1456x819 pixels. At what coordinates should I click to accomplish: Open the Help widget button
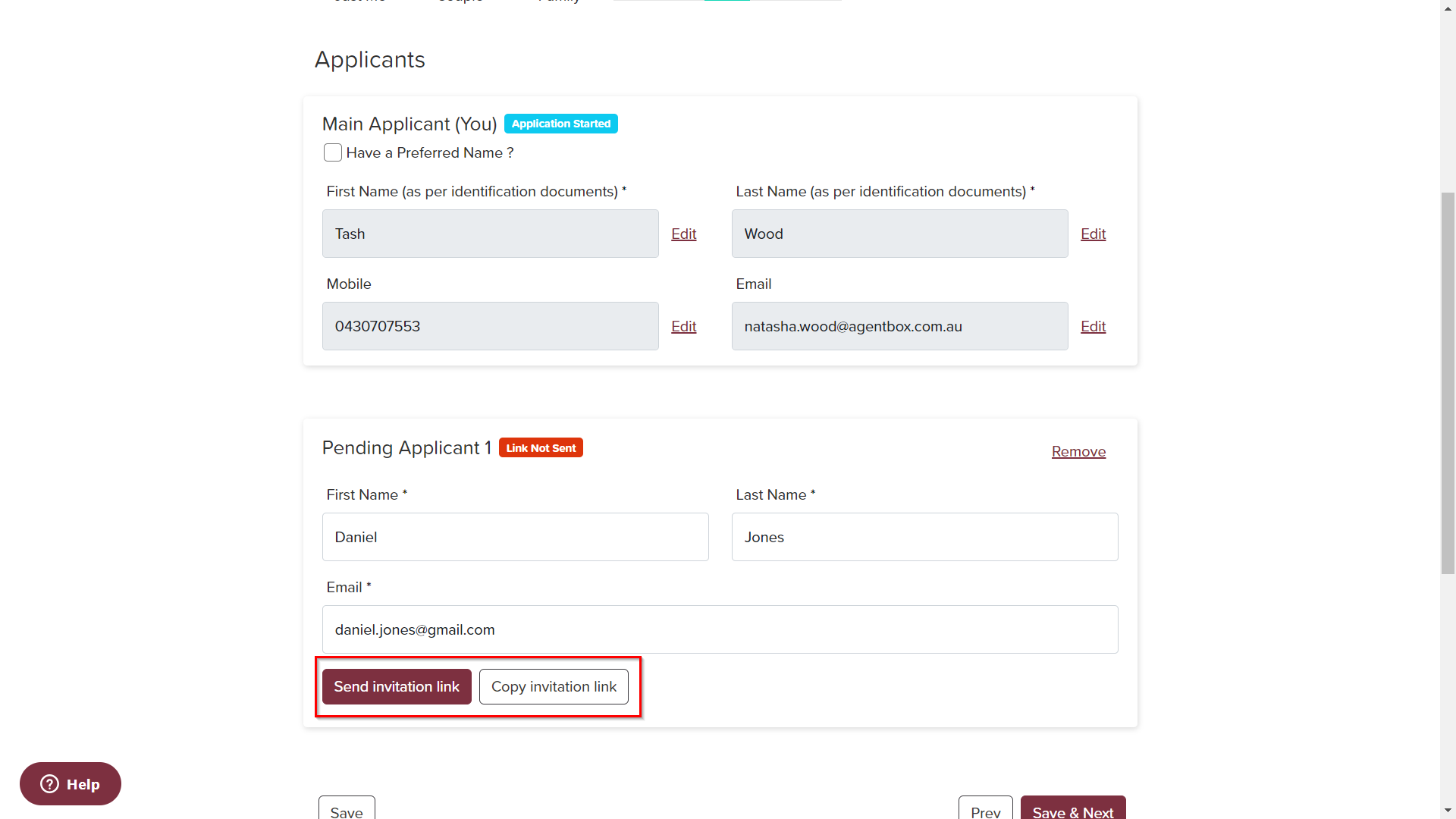click(71, 783)
